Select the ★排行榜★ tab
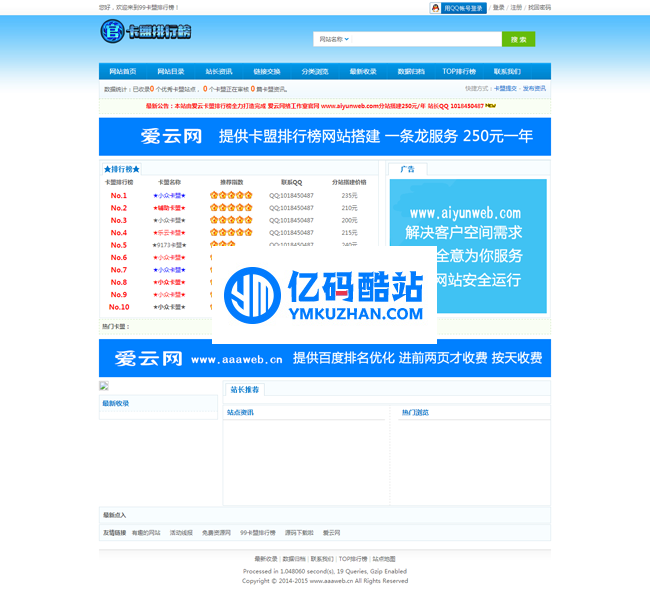This screenshot has height=591, width=650. [x=122, y=169]
